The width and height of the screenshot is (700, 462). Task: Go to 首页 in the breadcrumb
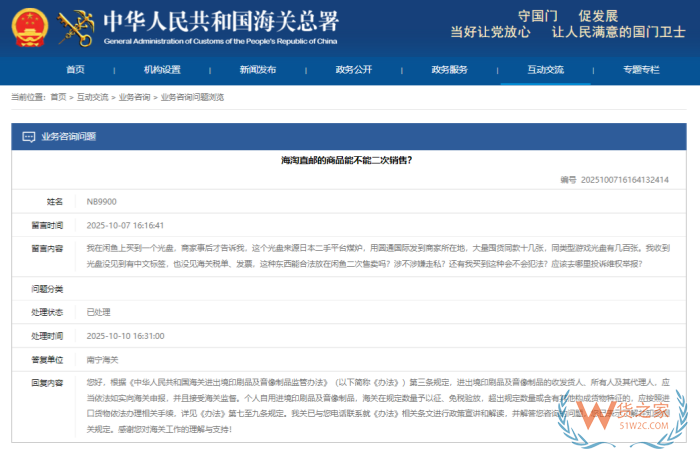[x=58, y=97]
